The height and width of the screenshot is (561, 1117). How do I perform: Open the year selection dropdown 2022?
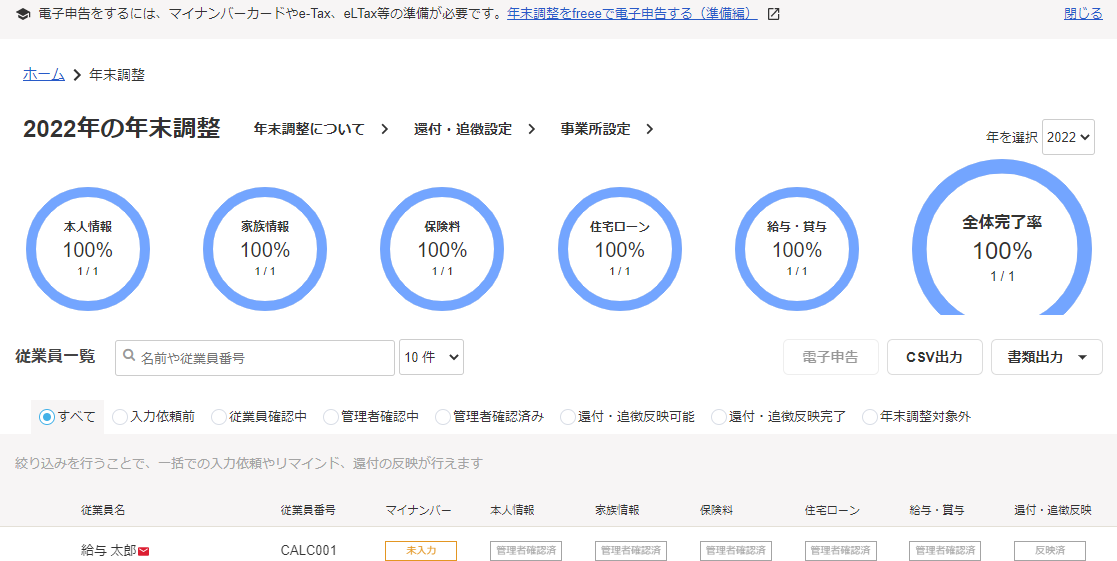[x=1068, y=138]
